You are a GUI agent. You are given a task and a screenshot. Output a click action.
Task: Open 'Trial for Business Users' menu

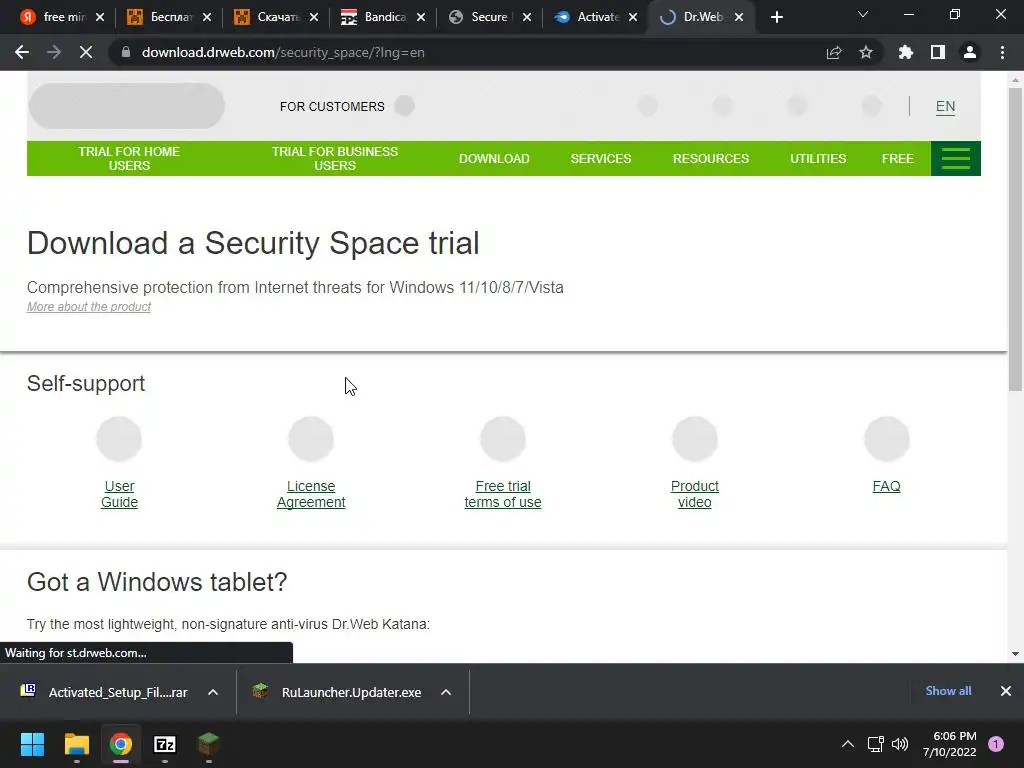coord(334,159)
